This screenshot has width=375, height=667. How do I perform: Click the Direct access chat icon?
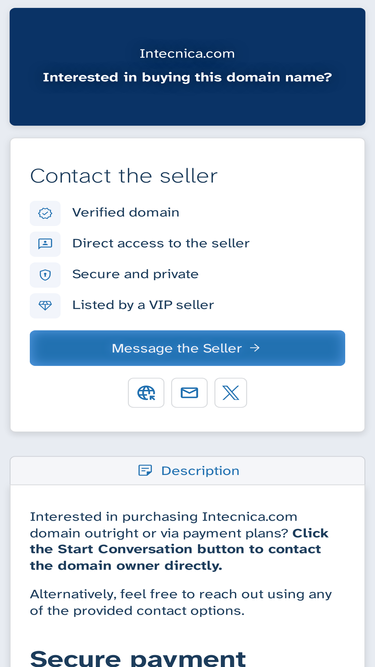pyautogui.click(x=45, y=244)
